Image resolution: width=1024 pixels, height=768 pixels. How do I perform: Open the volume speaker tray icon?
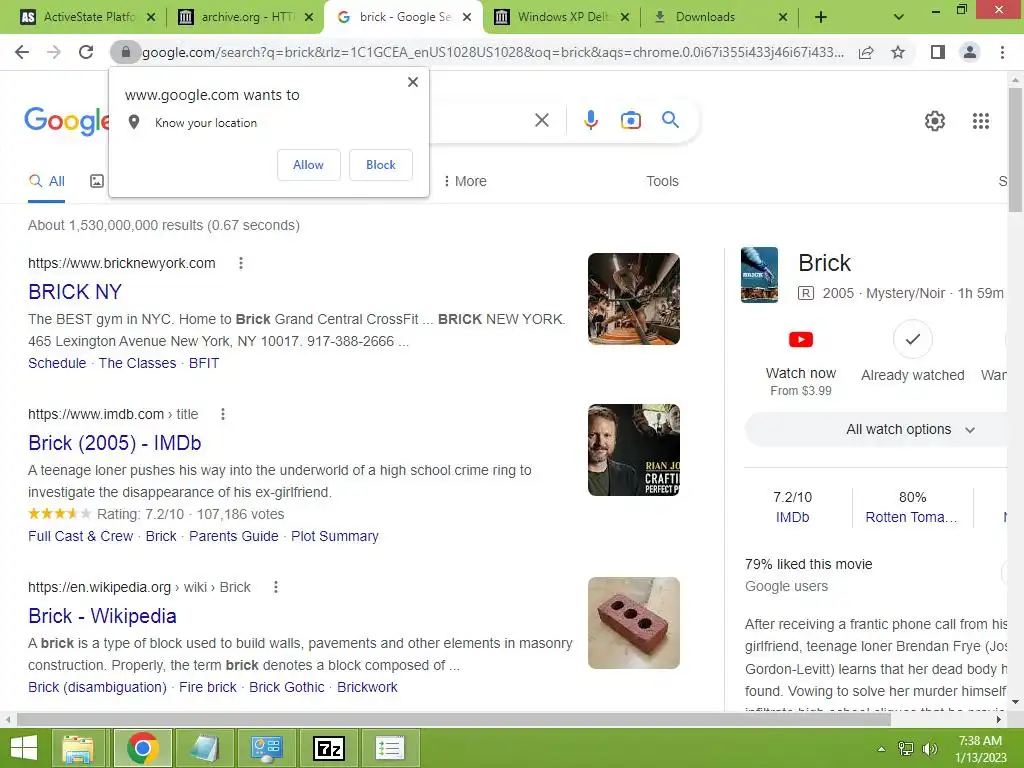tap(930, 749)
